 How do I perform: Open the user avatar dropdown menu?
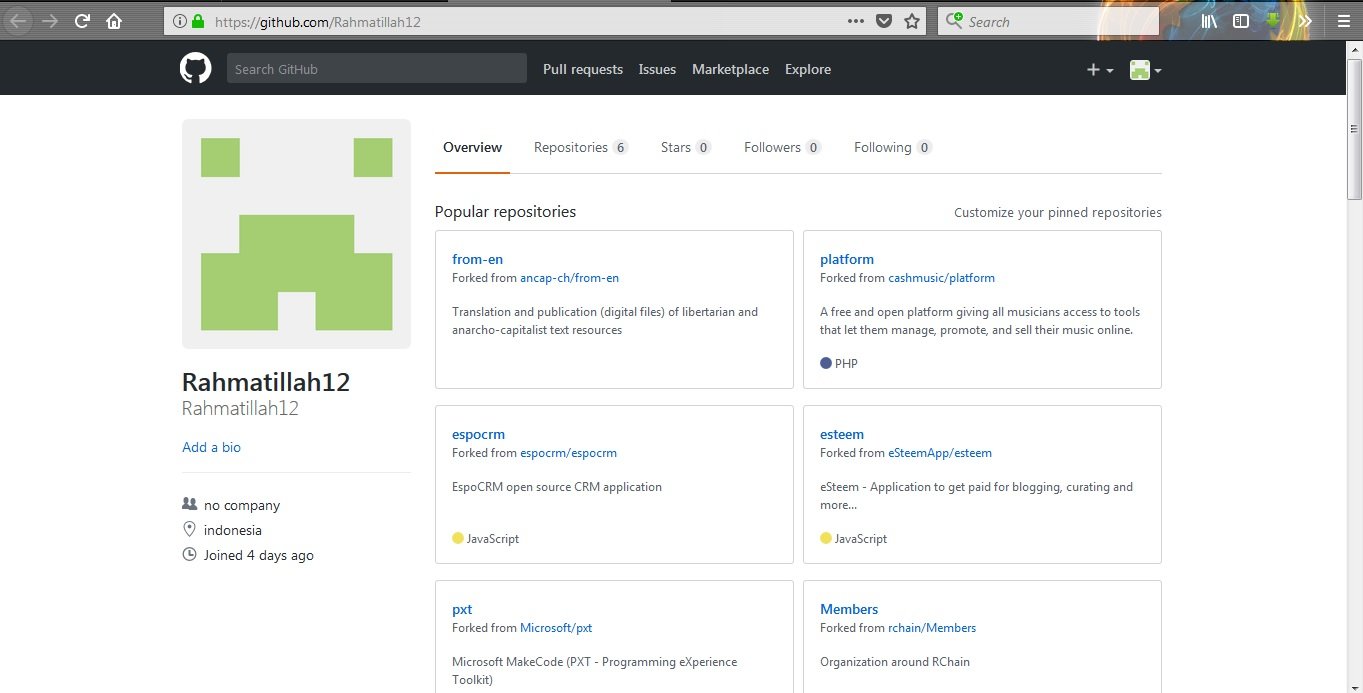[x=1145, y=70]
